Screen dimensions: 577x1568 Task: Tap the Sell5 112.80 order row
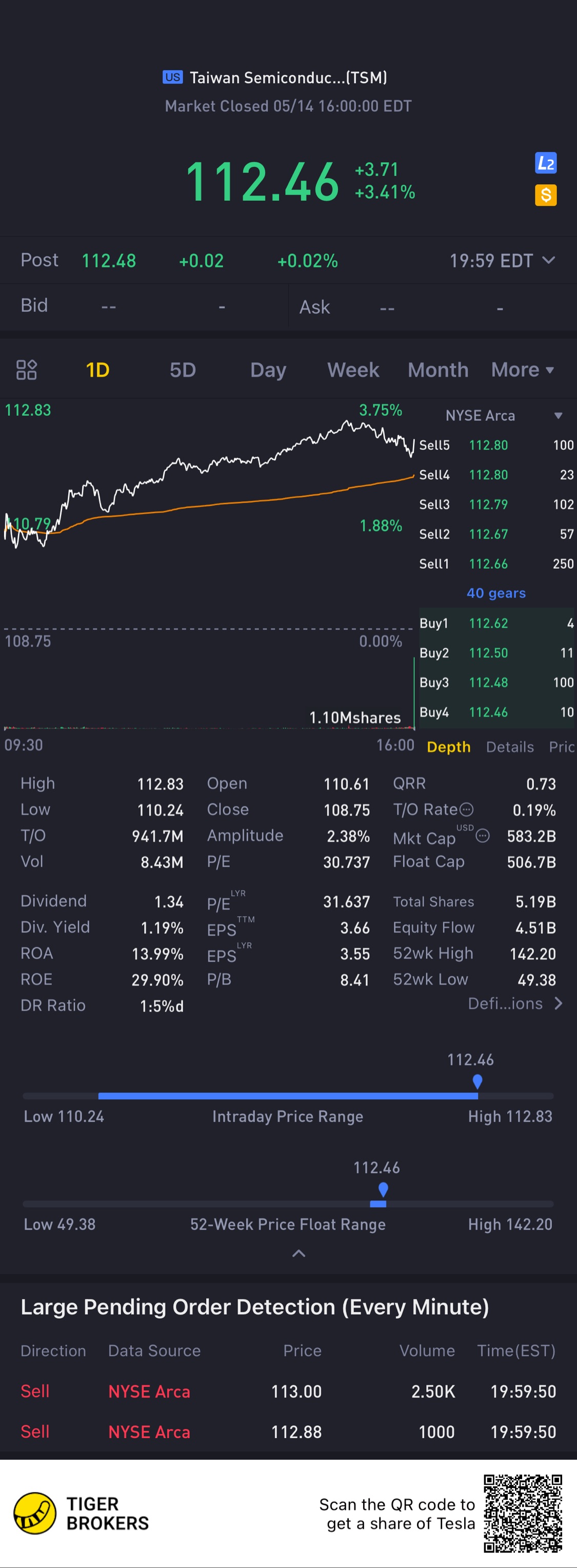(x=496, y=445)
